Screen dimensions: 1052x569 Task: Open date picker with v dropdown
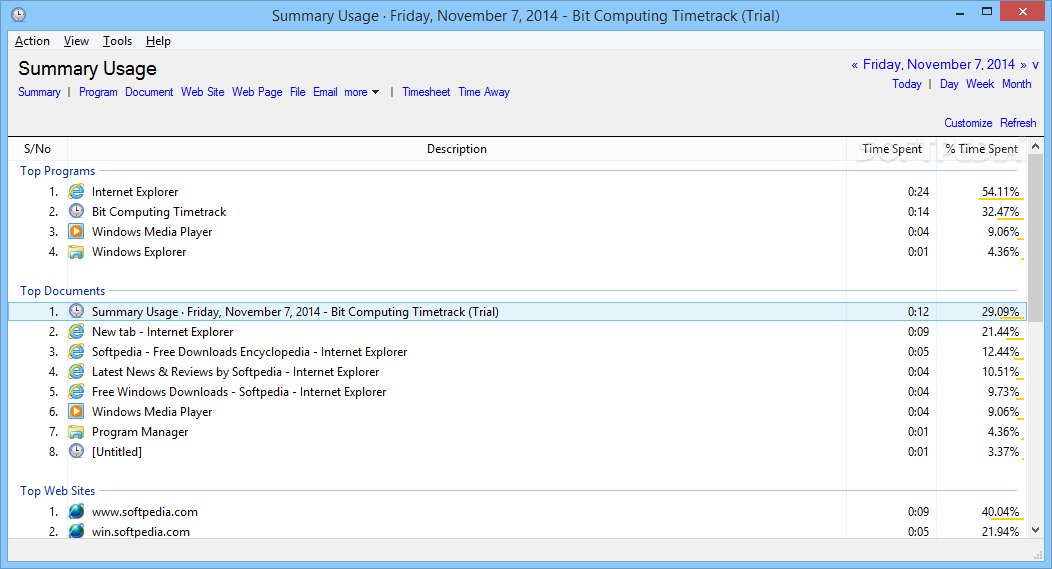(1035, 65)
